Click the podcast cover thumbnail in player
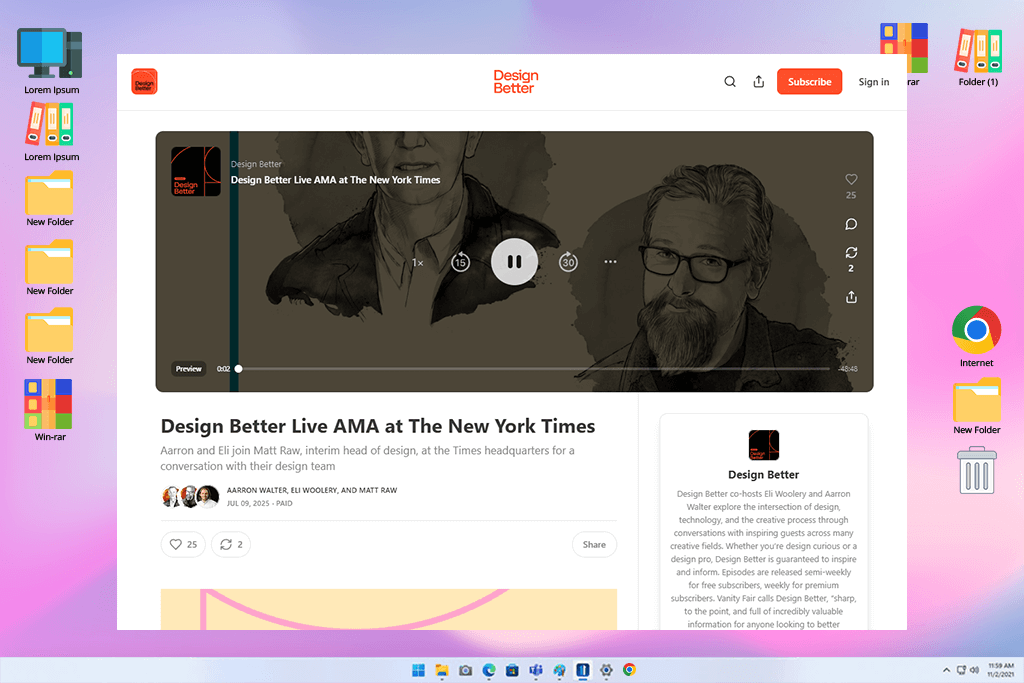1024x683 pixels. tap(196, 171)
